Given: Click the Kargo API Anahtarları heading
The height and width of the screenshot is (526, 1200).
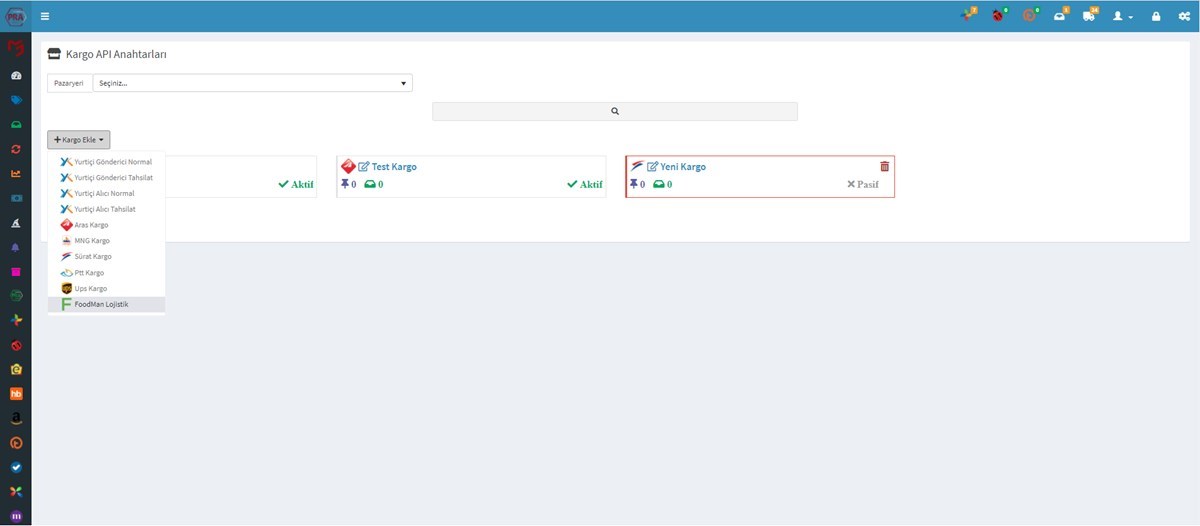Looking at the screenshot, I should [x=116, y=54].
